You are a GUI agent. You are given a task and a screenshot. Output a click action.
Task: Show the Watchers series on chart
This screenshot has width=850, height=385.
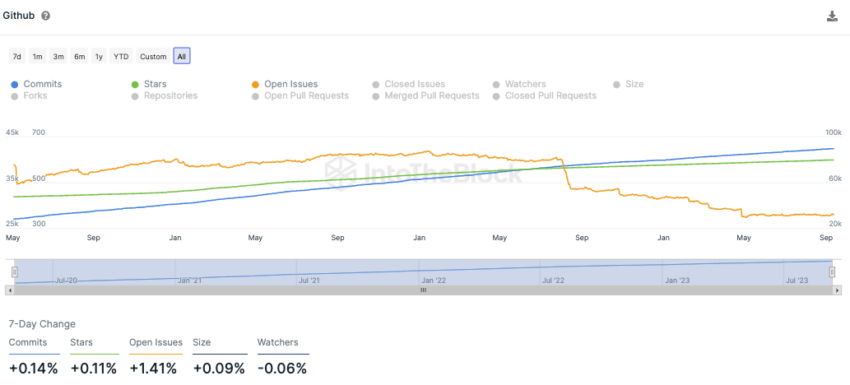[519, 84]
